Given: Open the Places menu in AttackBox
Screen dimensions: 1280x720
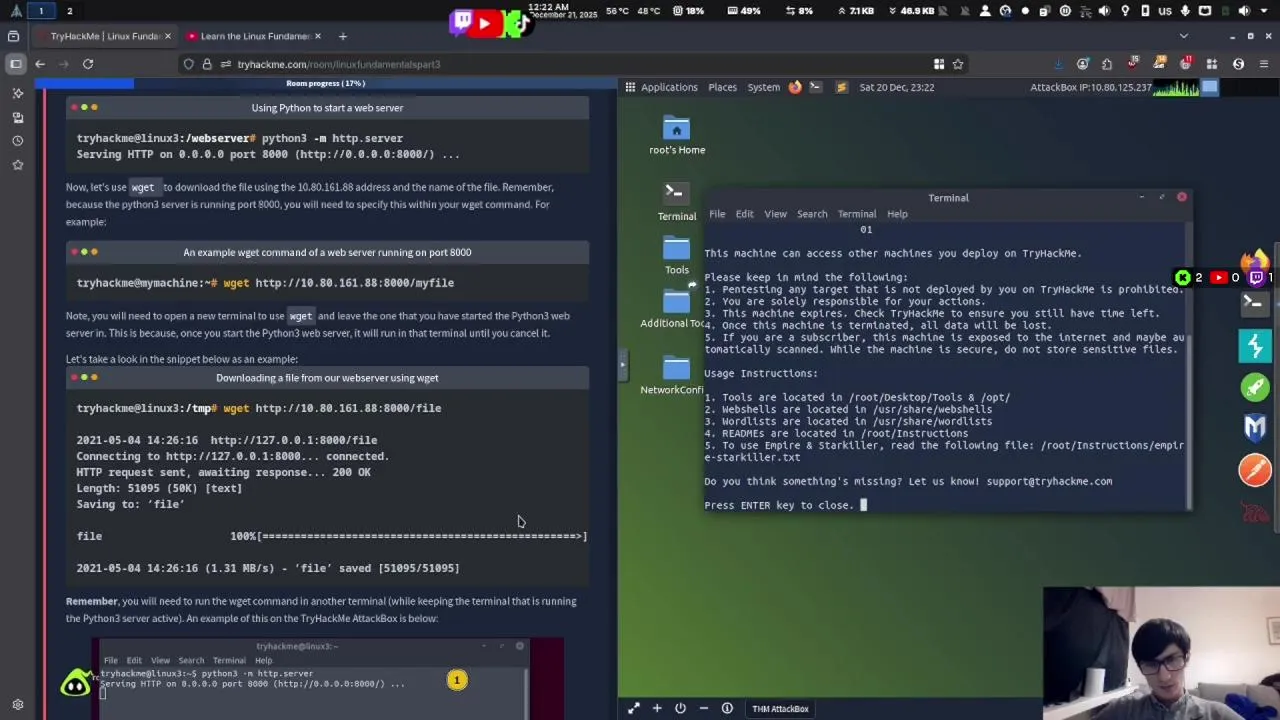Looking at the screenshot, I should (x=722, y=87).
